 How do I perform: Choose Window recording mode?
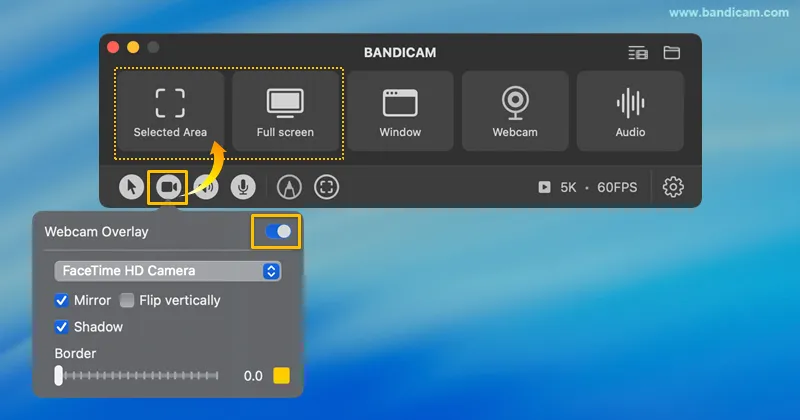[x=401, y=111]
